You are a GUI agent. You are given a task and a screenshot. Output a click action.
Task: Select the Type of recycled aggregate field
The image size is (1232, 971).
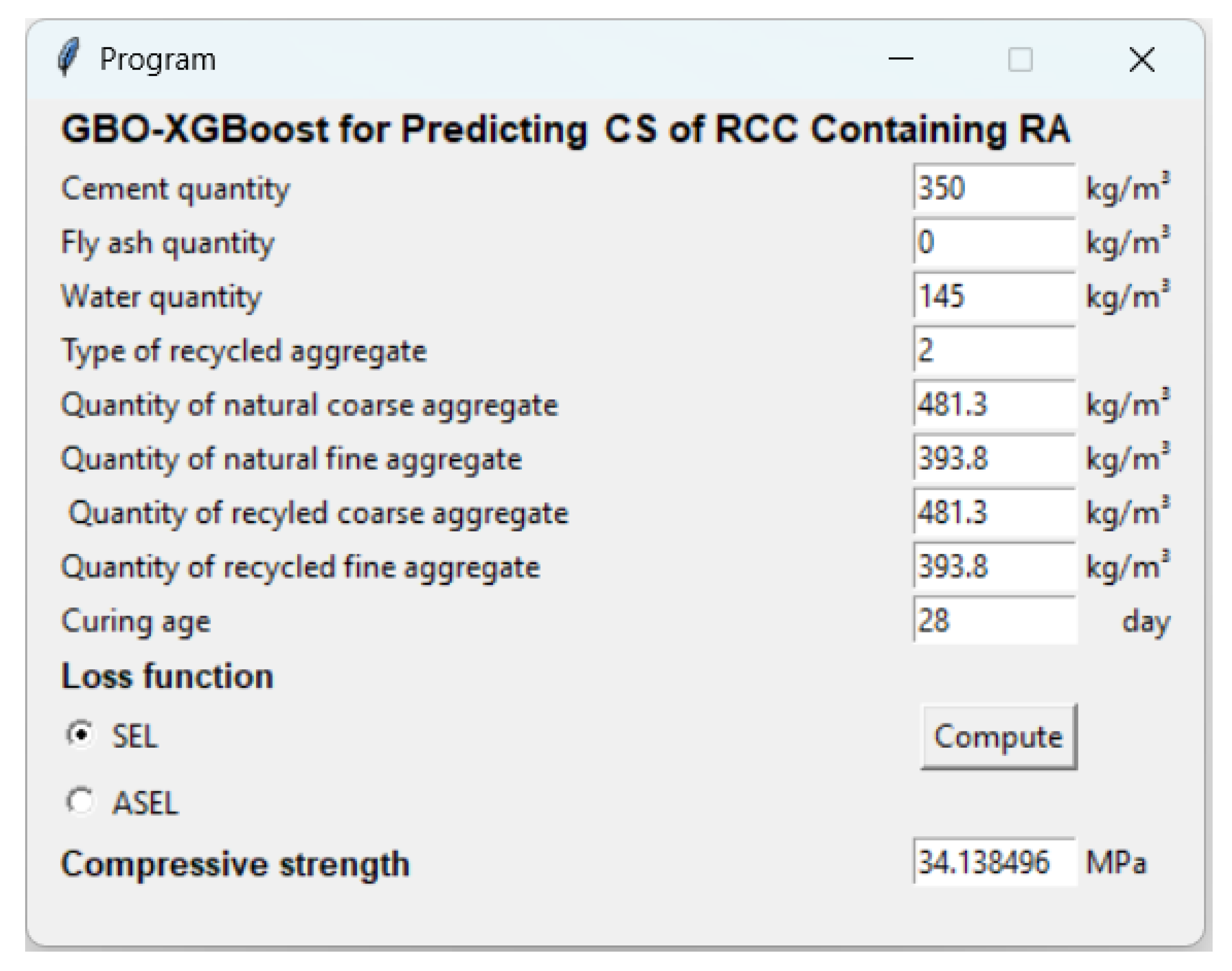[x=994, y=350]
